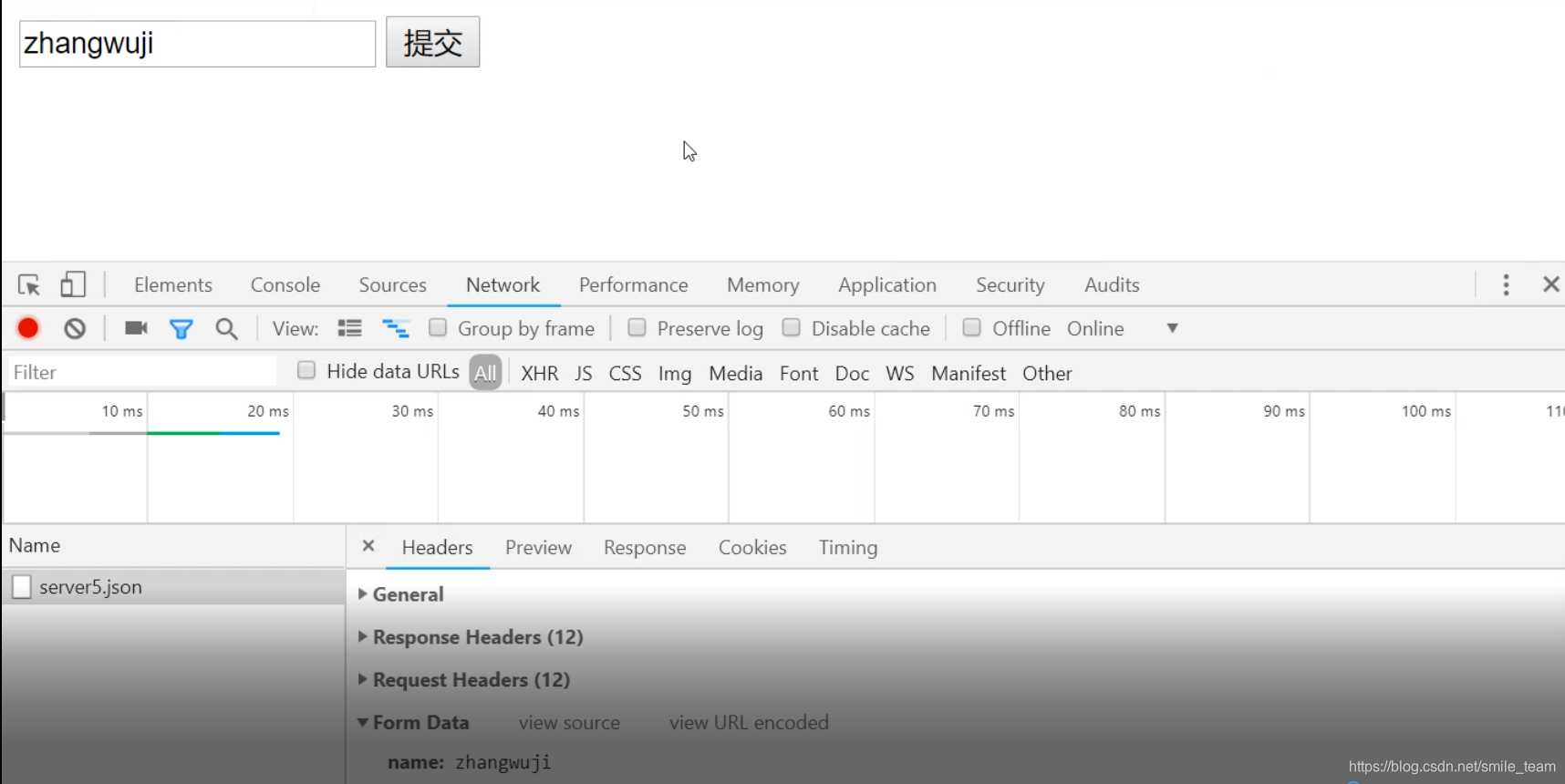
Task: Clear the network log with the clear icon
Action: [x=75, y=328]
